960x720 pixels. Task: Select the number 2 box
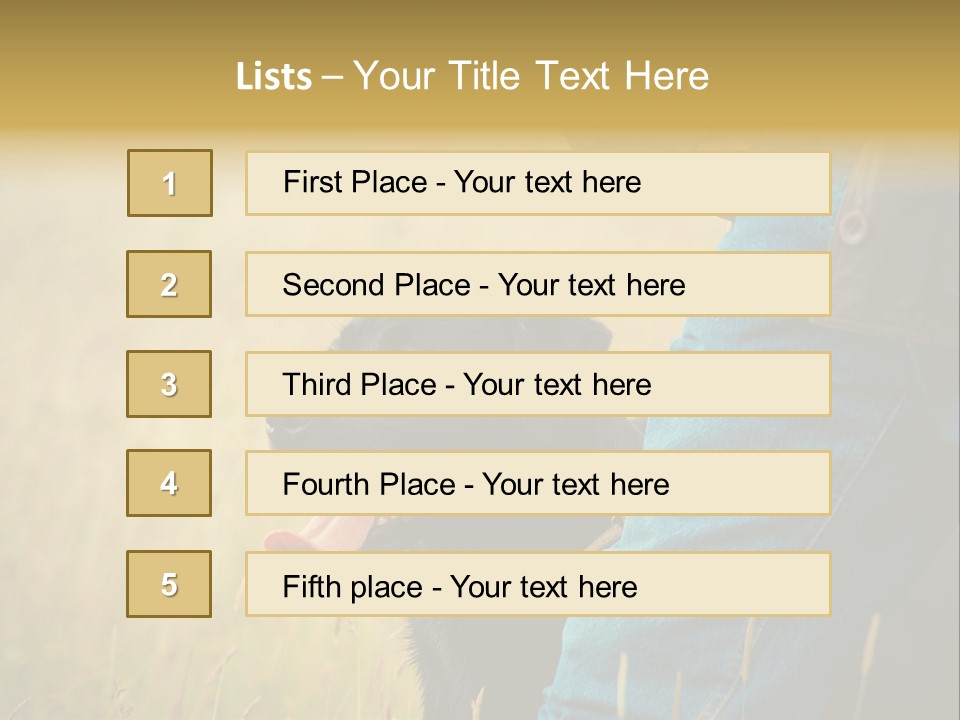click(x=169, y=284)
